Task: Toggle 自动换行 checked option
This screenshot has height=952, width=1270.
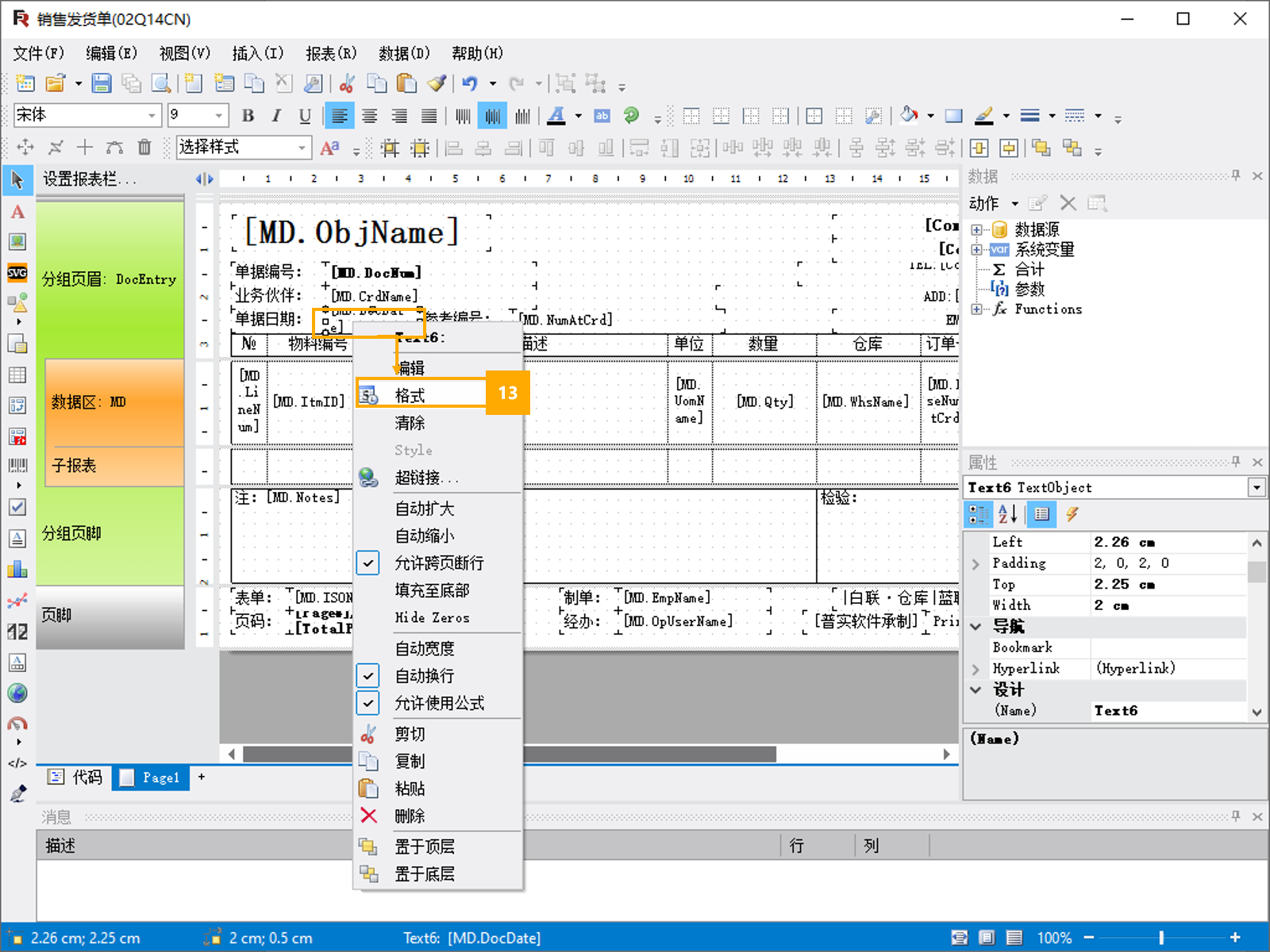Action: [439, 676]
